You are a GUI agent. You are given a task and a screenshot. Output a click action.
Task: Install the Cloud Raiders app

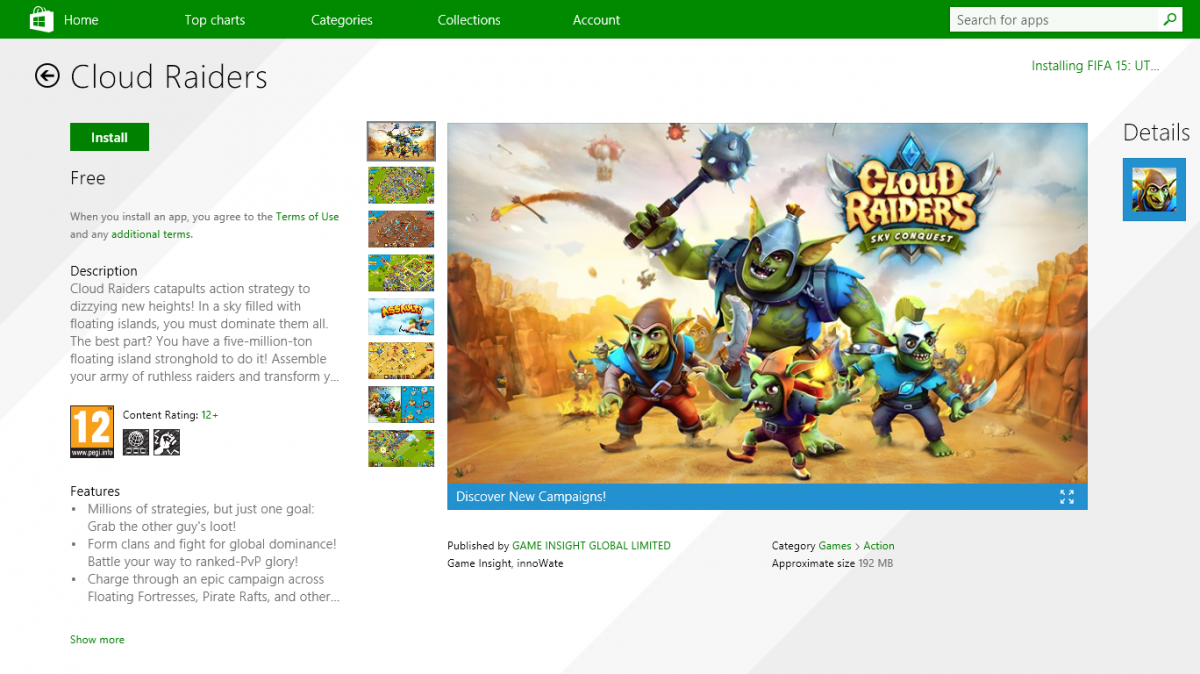(x=109, y=137)
